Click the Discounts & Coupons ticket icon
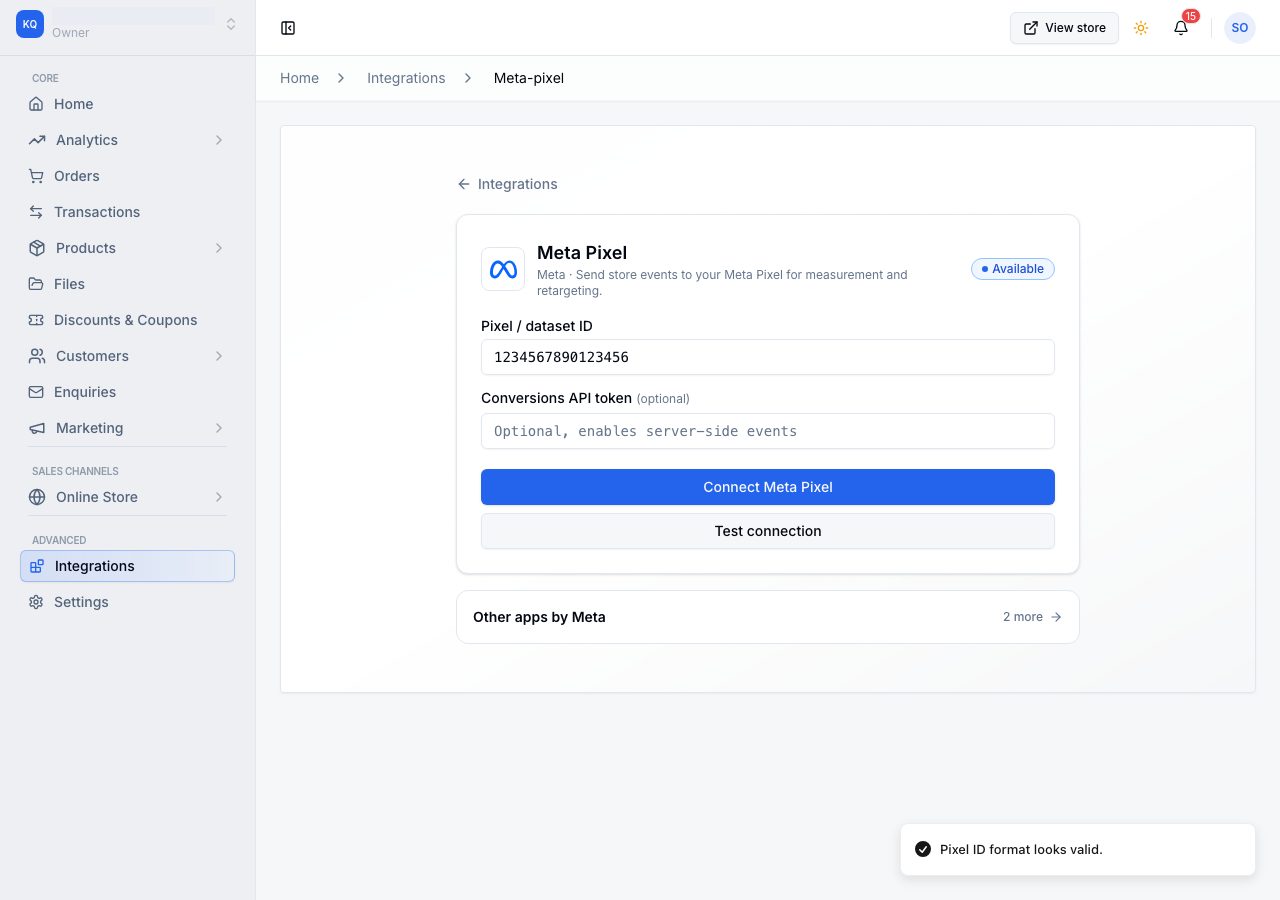 (36, 320)
